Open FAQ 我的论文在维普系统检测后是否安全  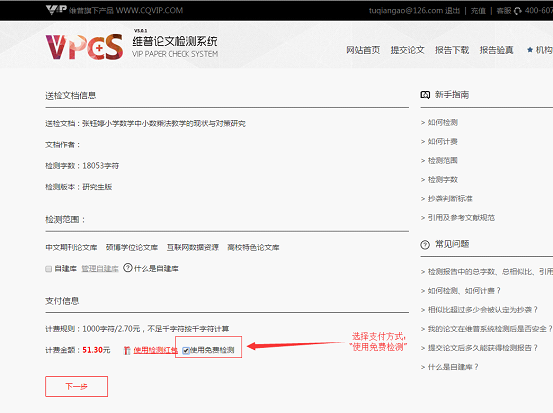point(490,329)
